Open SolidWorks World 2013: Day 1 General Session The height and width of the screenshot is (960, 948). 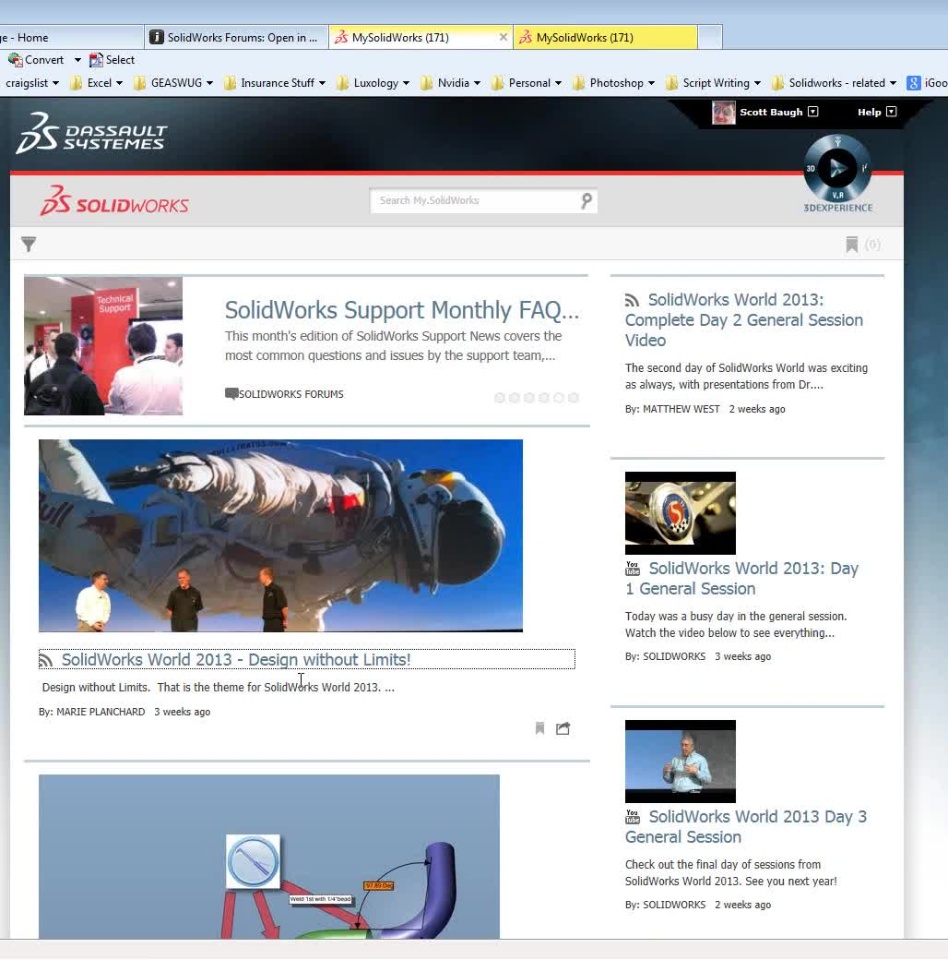742,579
